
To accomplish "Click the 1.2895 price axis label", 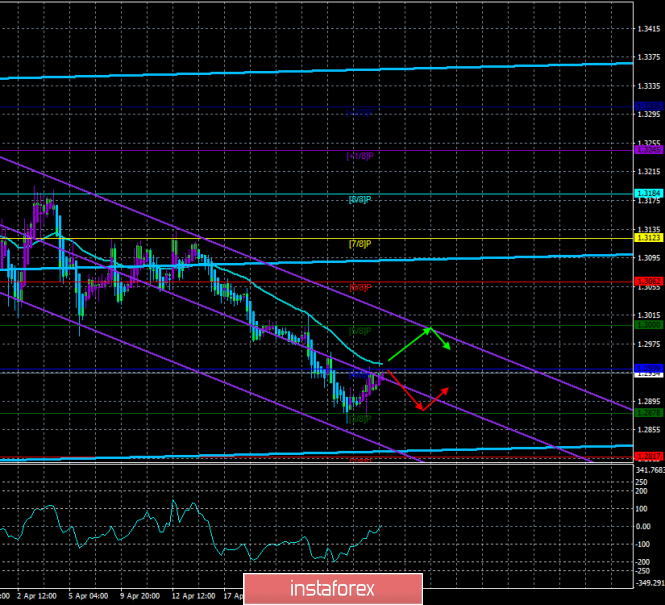I will click(x=649, y=401).
